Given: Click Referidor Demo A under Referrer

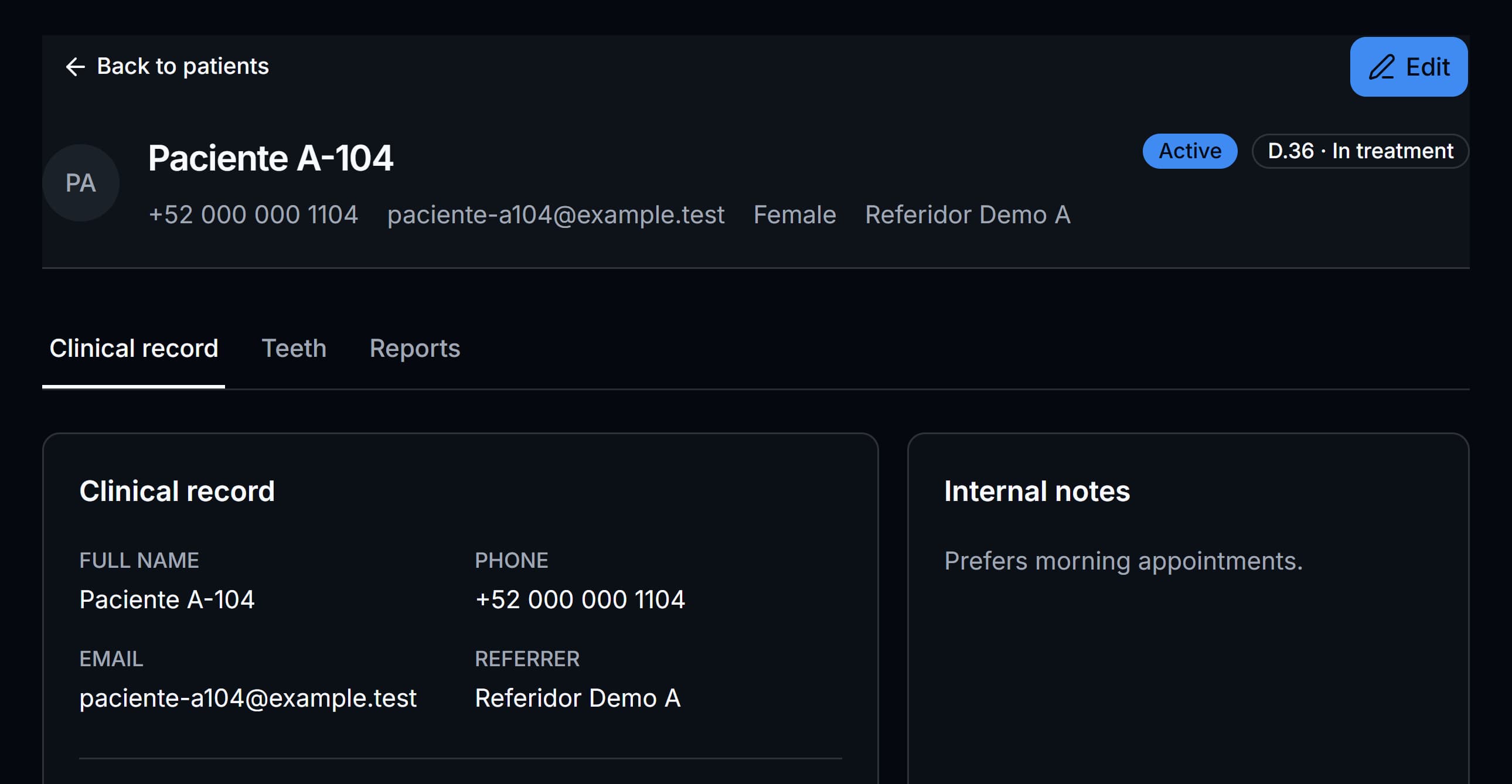Looking at the screenshot, I should click(x=578, y=698).
